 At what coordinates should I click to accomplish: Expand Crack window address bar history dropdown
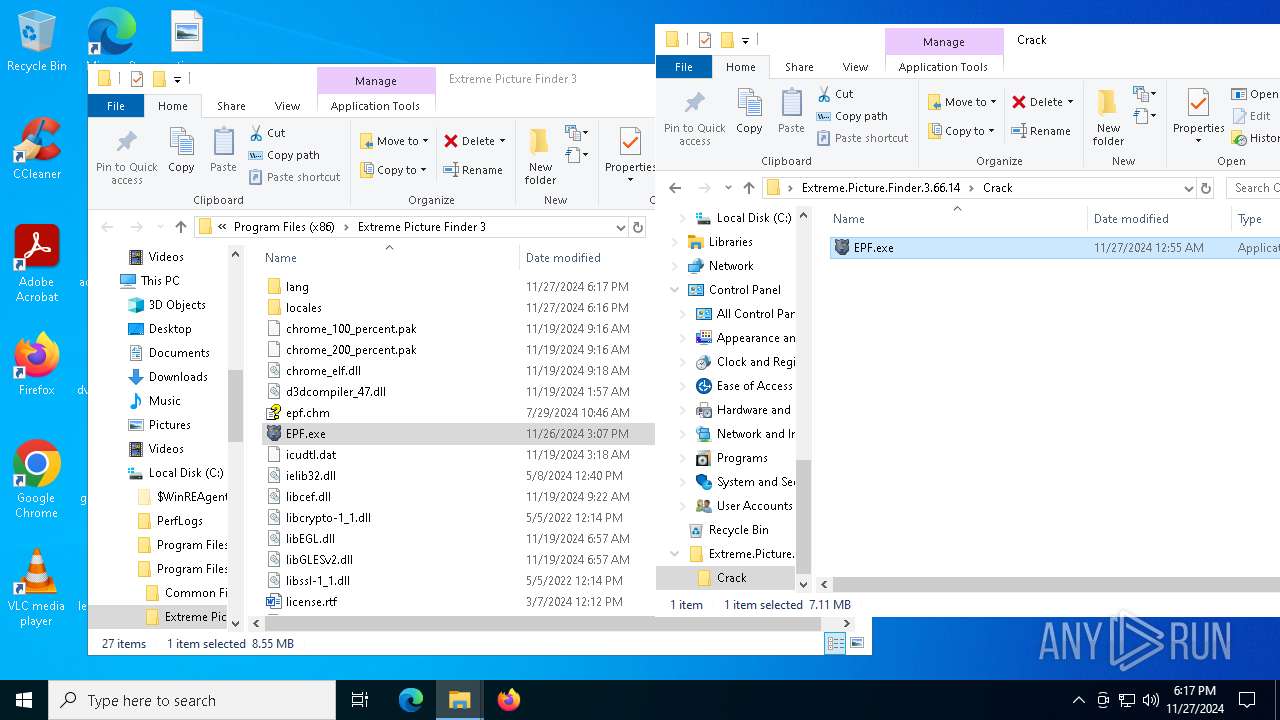(x=1188, y=188)
